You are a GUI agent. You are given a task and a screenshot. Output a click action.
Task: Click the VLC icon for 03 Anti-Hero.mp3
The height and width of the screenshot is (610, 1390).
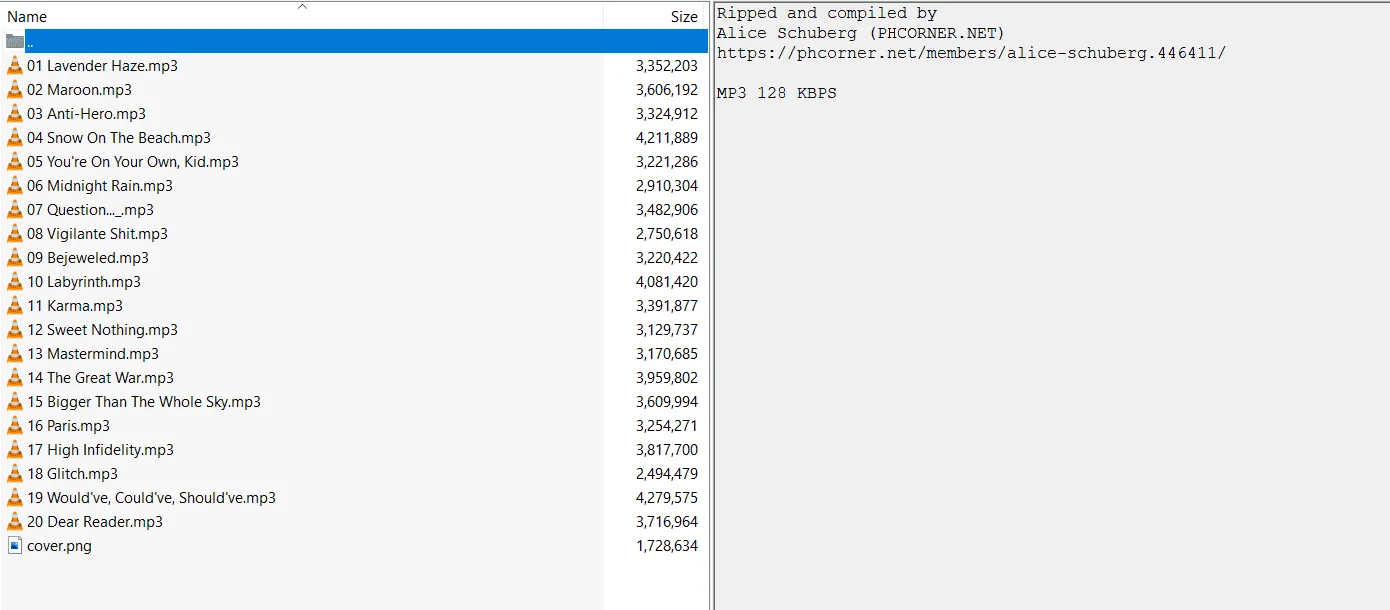(x=15, y=114)
